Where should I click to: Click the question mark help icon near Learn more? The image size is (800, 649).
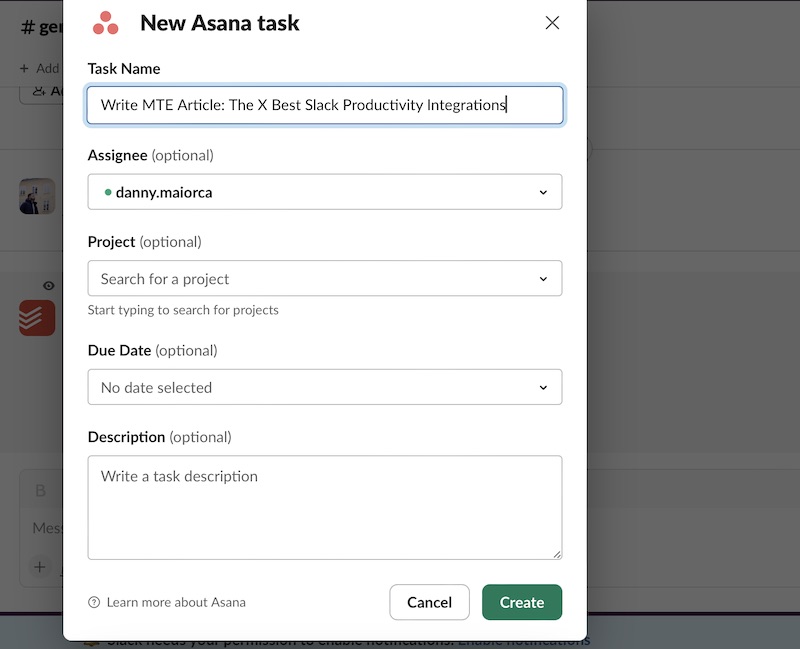94,602
